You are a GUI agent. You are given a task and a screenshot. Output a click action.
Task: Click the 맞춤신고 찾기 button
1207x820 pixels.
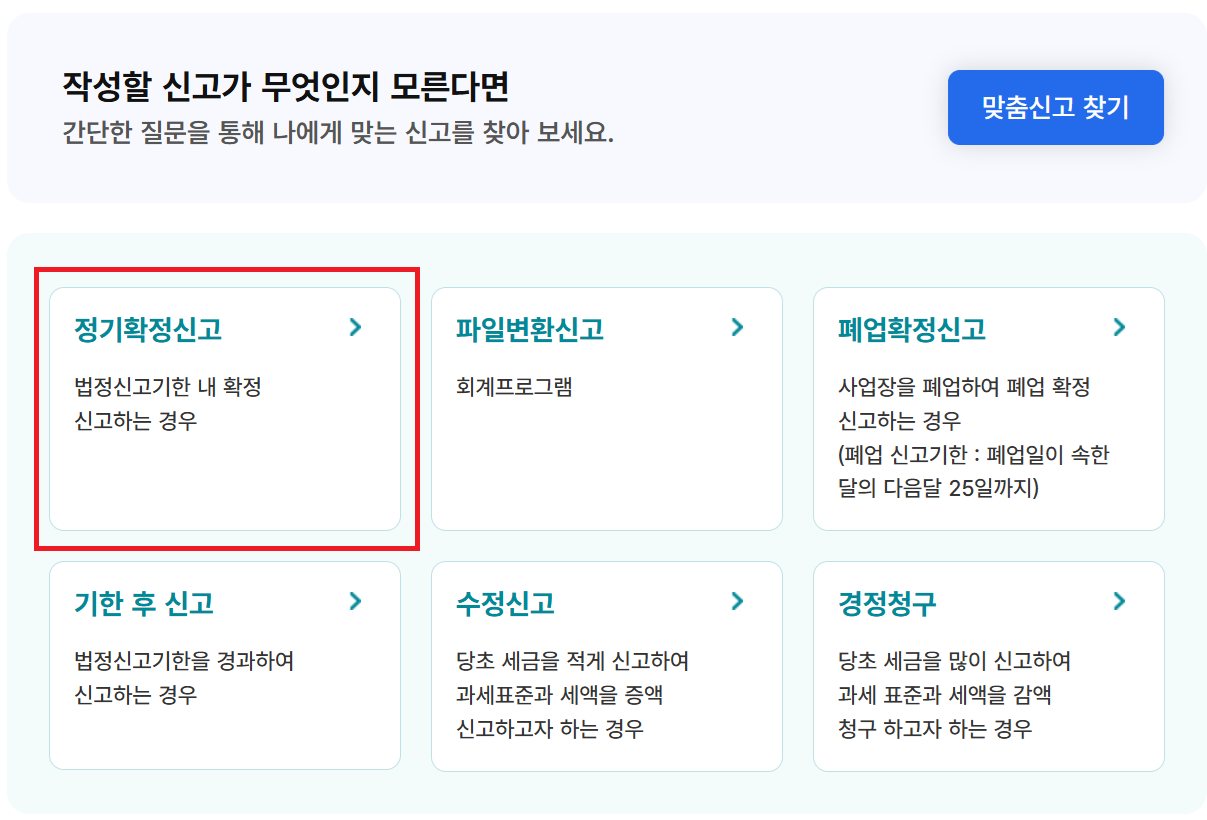coord(1055,109)
